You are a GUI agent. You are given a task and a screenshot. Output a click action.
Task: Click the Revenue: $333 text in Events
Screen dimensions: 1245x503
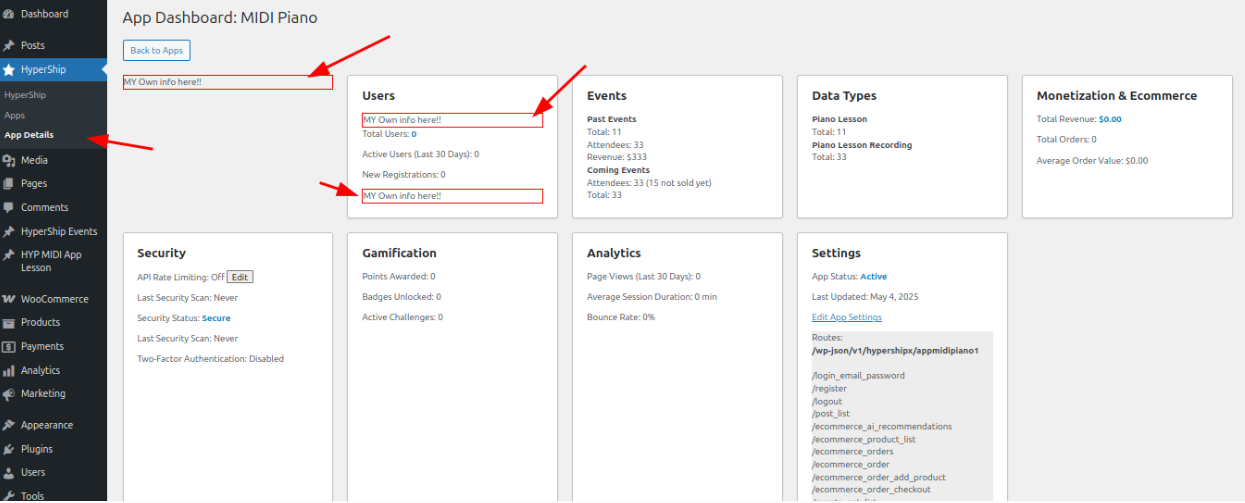617,157
